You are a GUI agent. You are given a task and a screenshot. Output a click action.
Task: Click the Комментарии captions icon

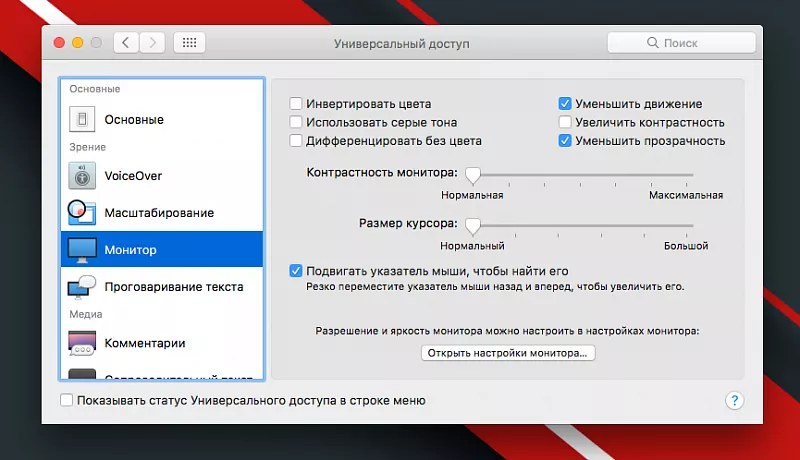pyautogui.click(x=82, y=343)
